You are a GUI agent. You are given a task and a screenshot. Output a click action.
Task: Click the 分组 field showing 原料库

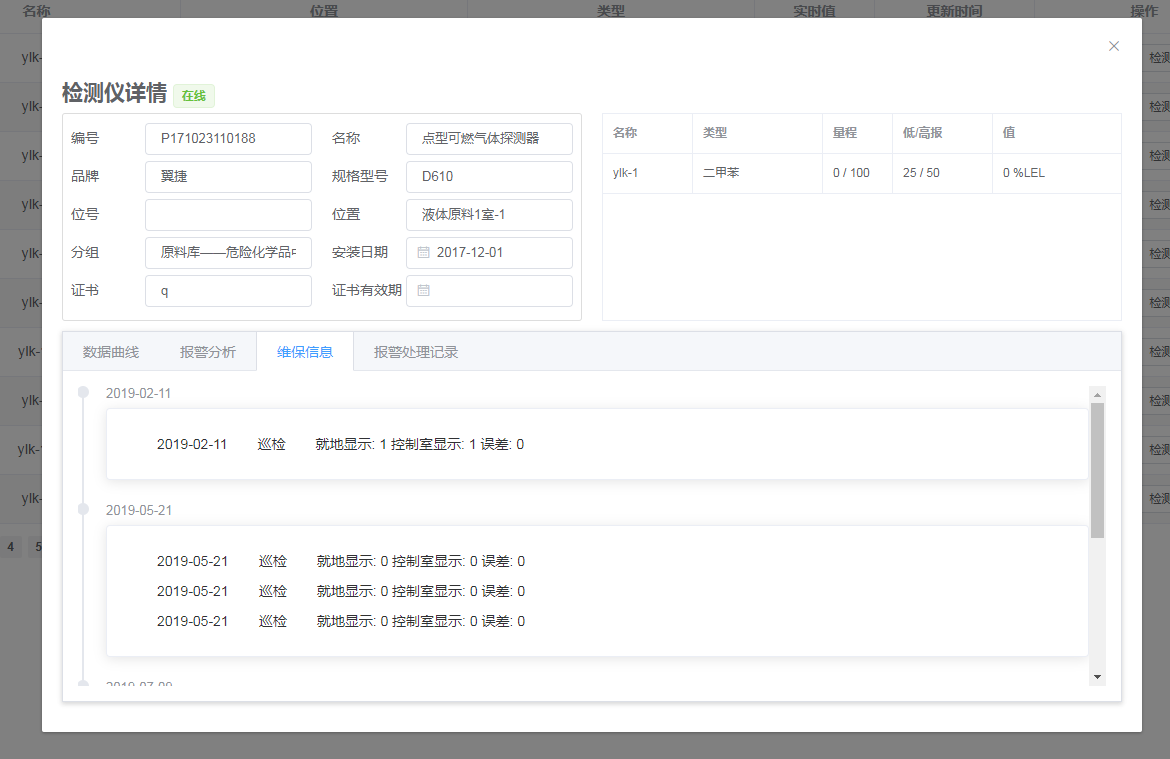[x=228, y=253]
